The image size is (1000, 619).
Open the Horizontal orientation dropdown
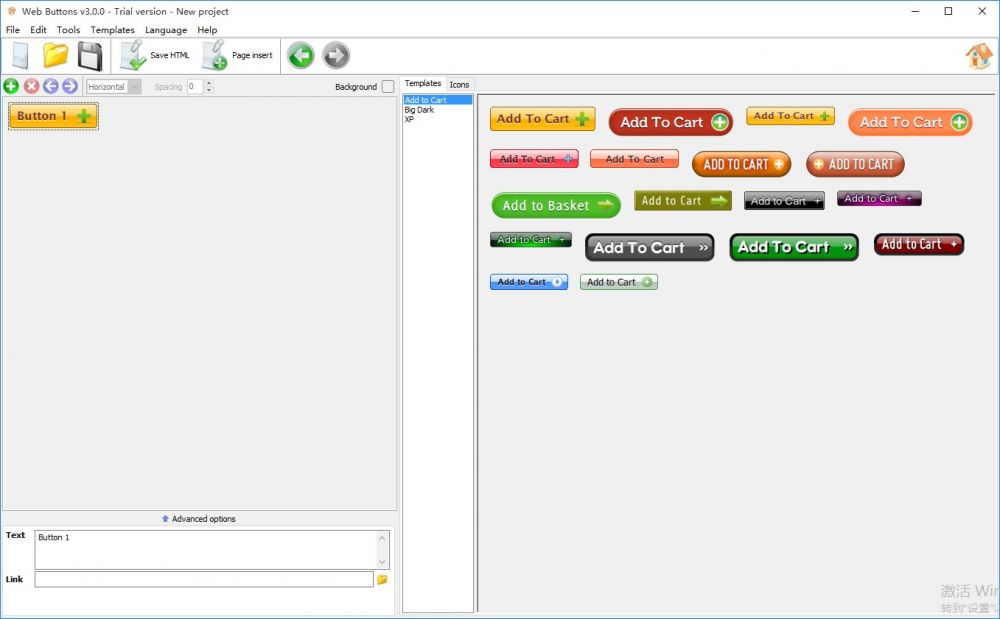click(x=113, y=87)
